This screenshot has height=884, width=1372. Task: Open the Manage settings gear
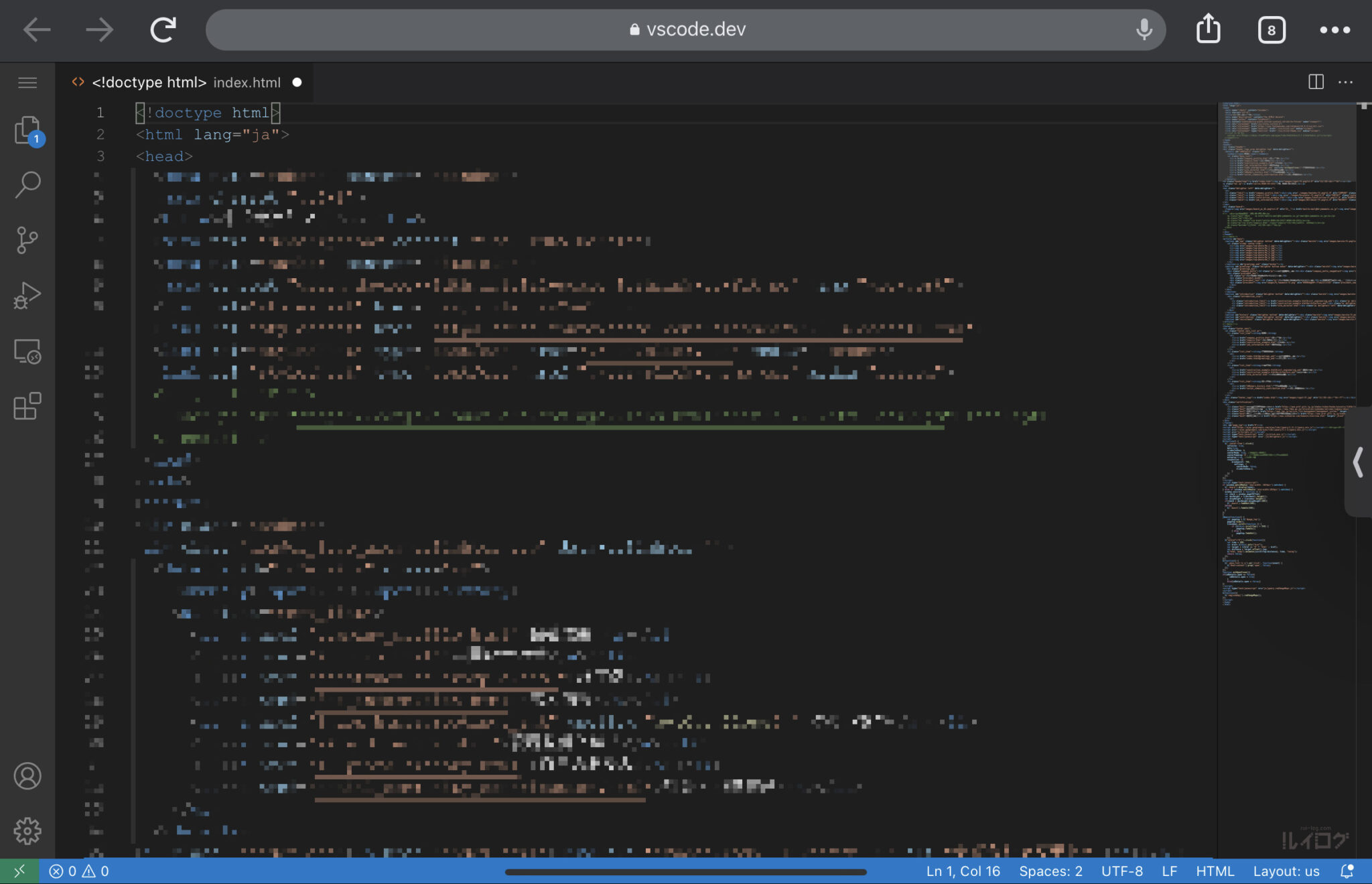pos(27,831)
